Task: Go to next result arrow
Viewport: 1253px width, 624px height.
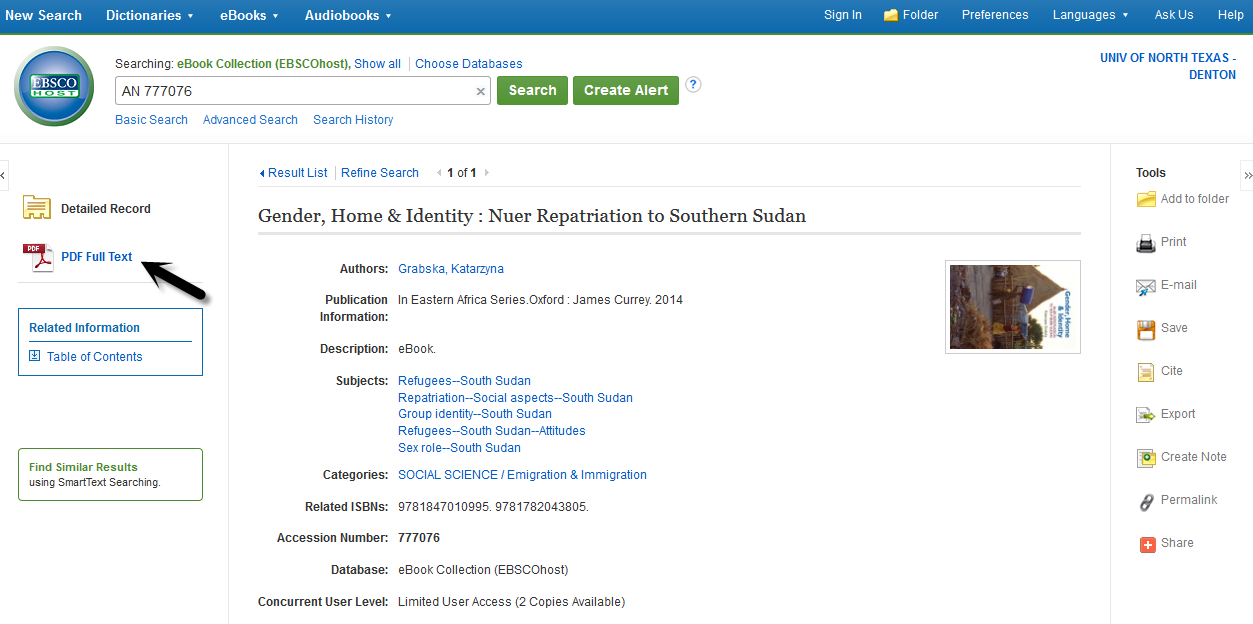Action: [x=487, y=173]
